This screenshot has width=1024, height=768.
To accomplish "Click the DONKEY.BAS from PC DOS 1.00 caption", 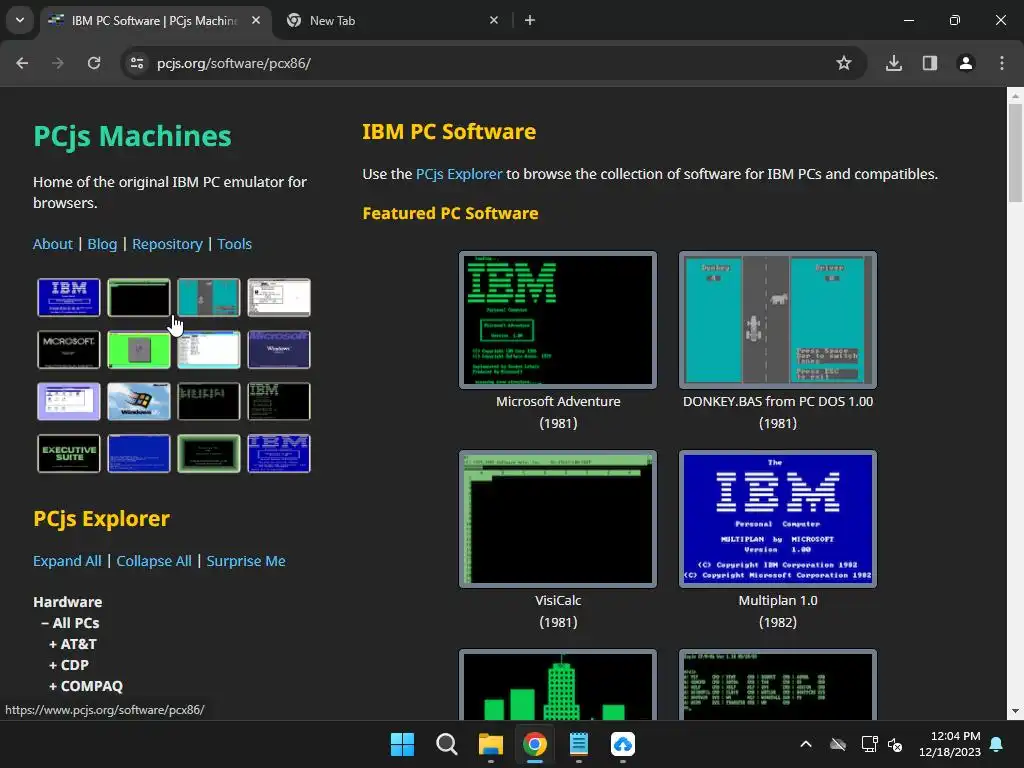I will pos(778,401).
